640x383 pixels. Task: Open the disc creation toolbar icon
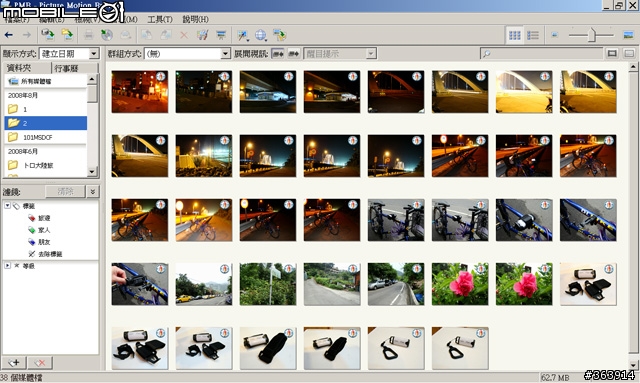[x=107, y=35]
